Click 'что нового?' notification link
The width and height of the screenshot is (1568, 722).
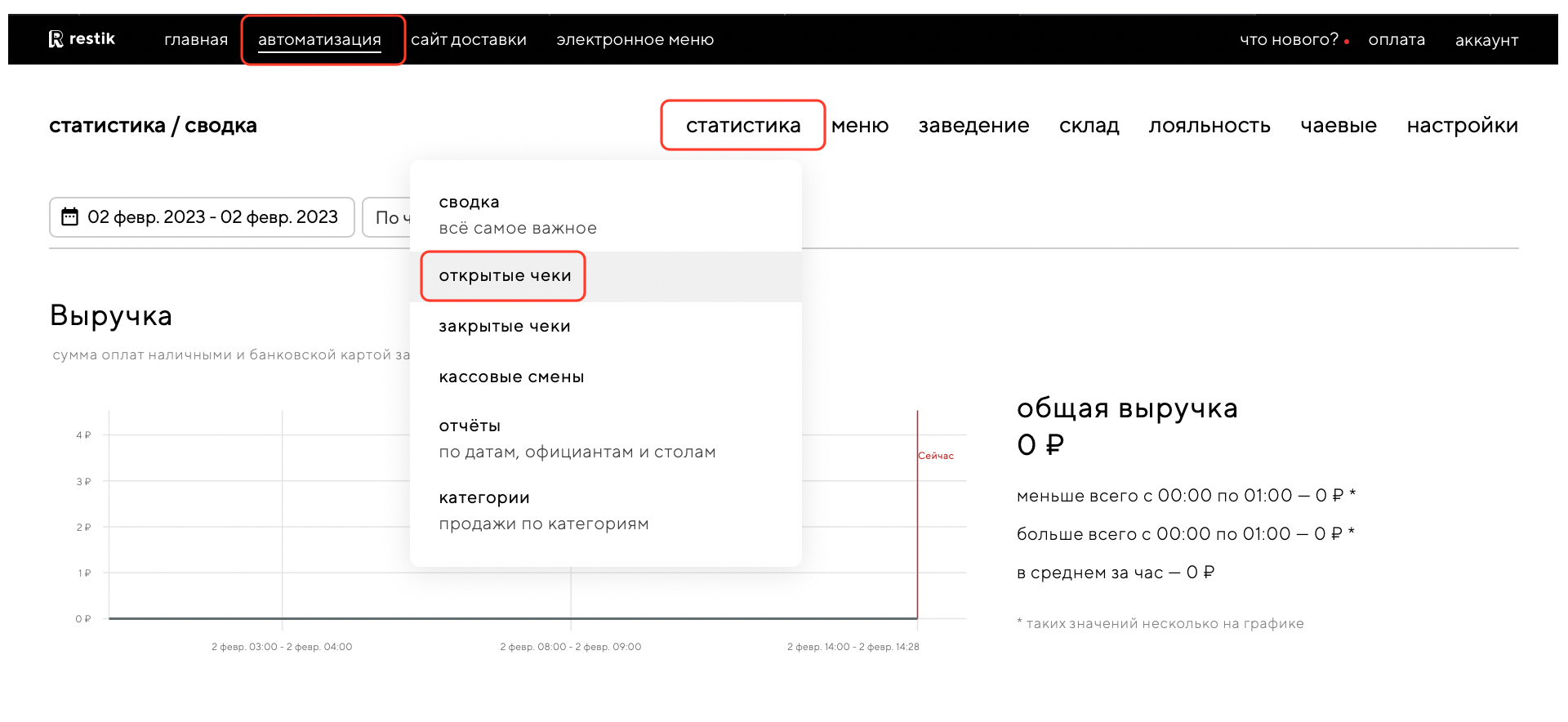pyautogui.click(x=1289, y=40)
